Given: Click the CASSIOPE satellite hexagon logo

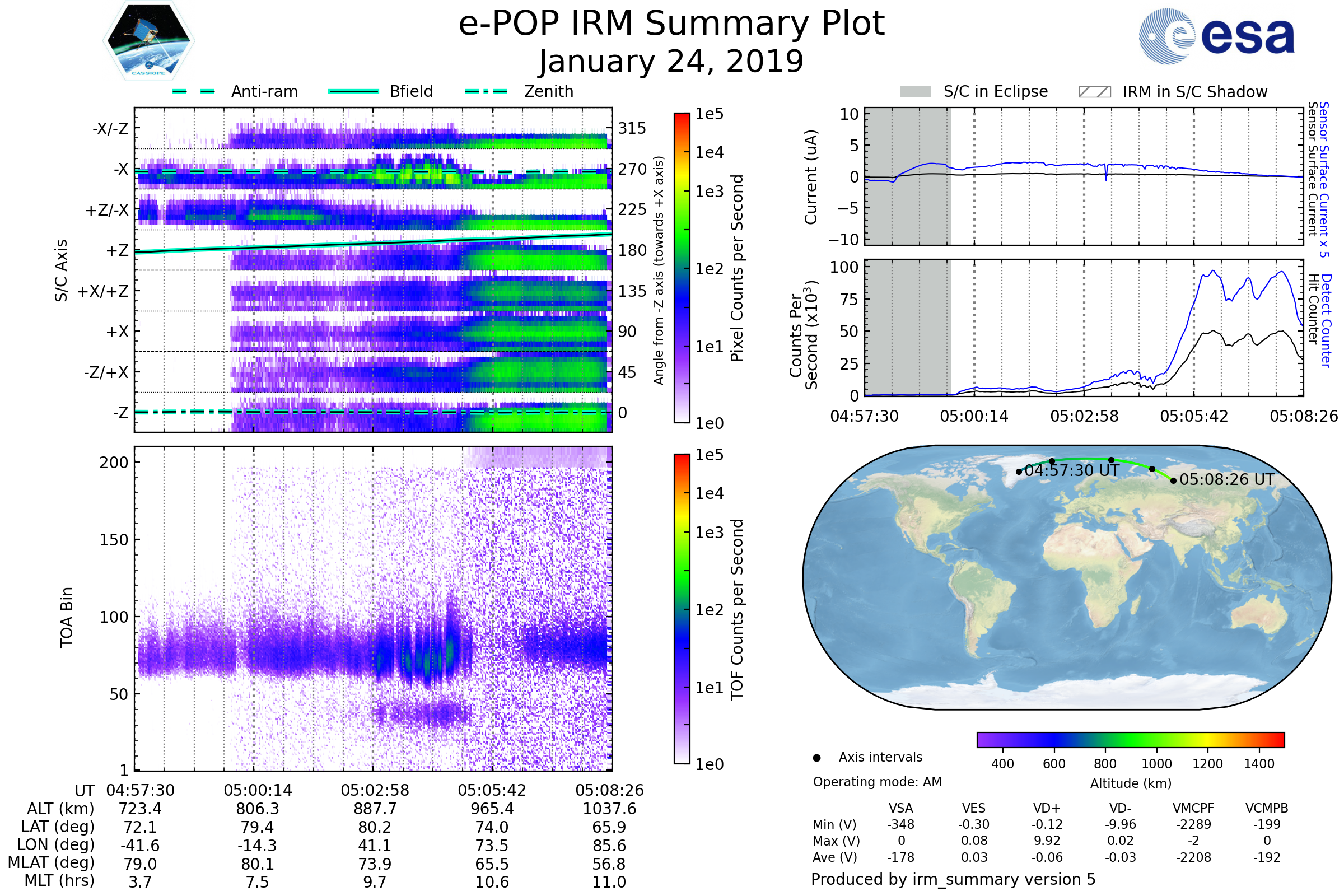Looking at the screenshot, I should [x=148, y=41].
